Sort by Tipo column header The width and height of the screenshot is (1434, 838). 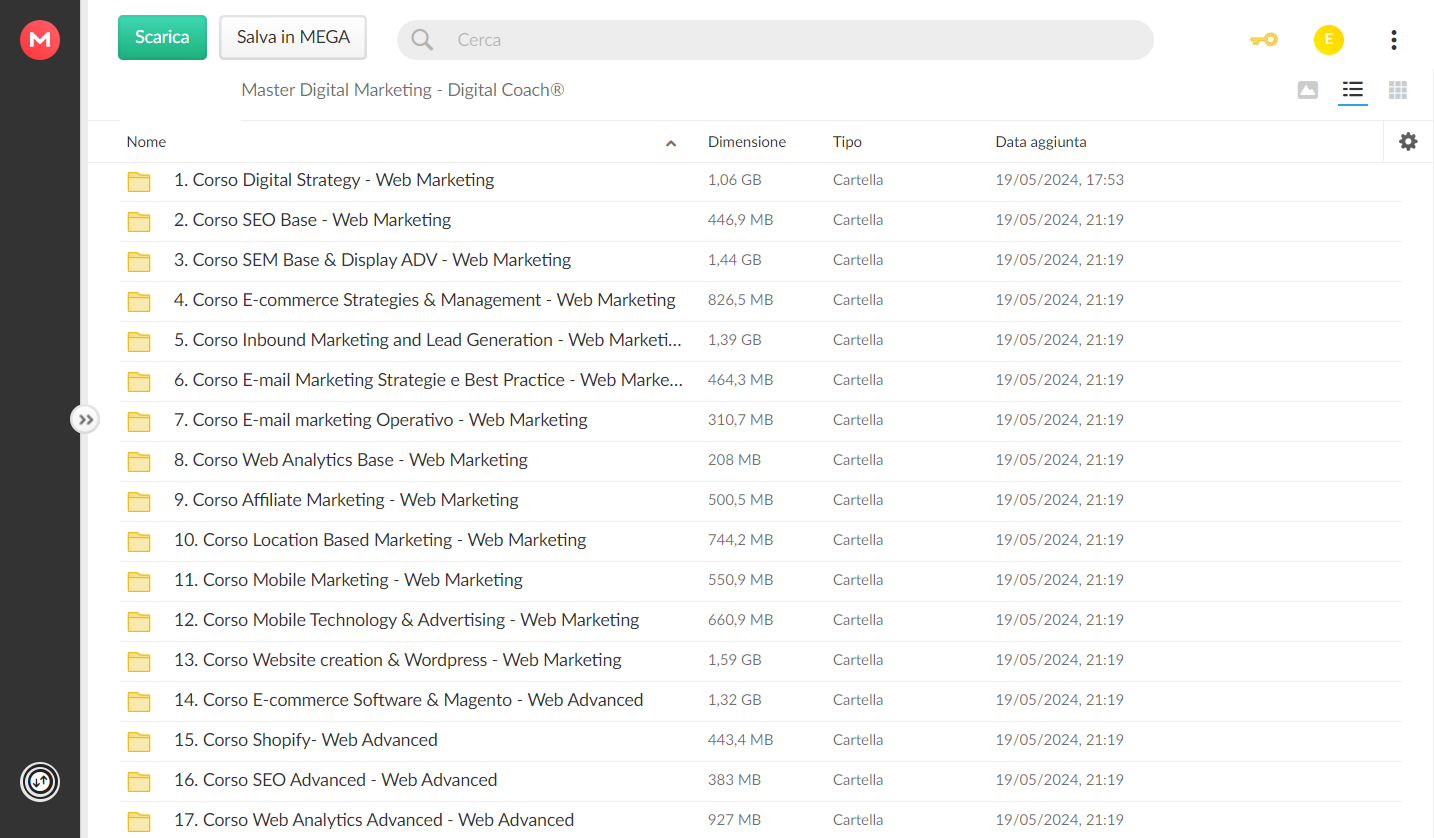(x=847, y=142)
